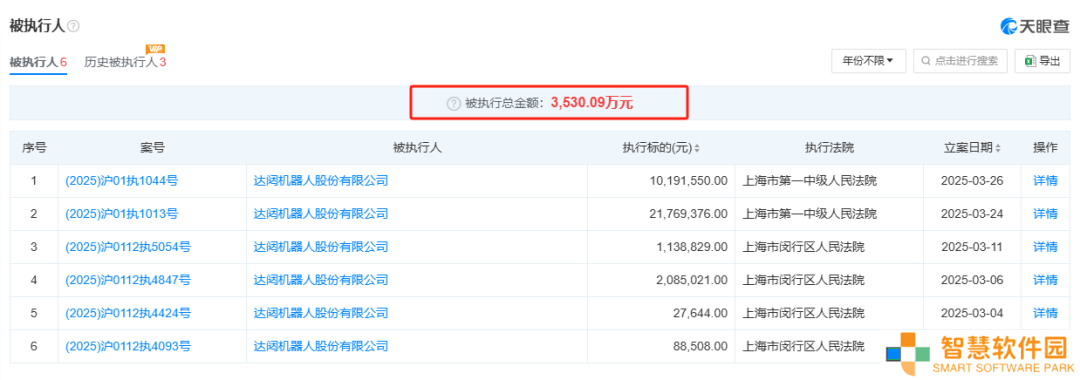The image size is (1080, 380).
Task: Open 达闼机器人股份有限公司 in row 1
Action: click(321, 181)
